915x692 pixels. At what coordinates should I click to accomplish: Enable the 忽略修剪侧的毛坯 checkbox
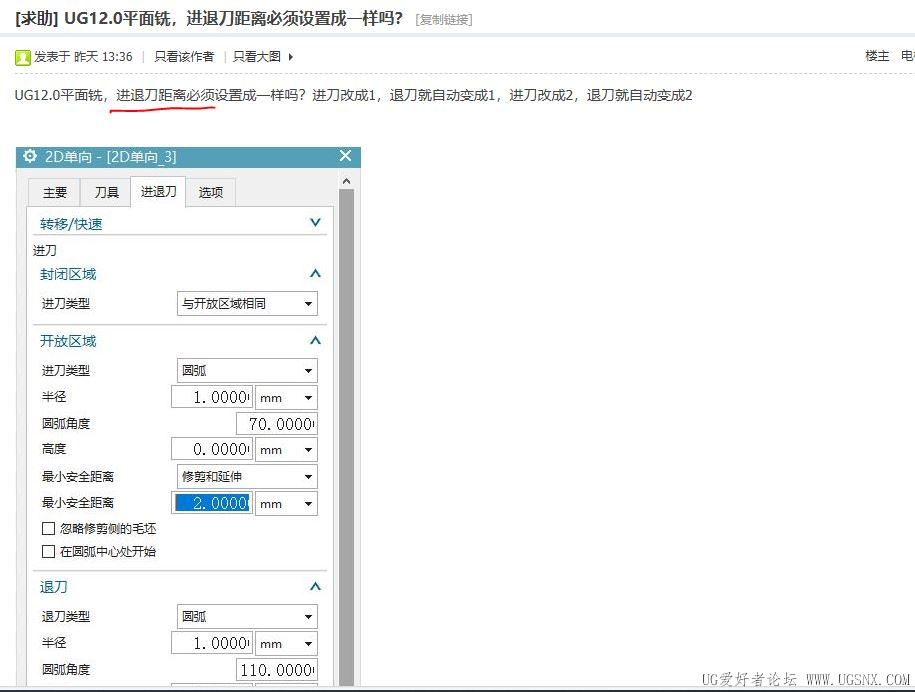tap(48, 528)
